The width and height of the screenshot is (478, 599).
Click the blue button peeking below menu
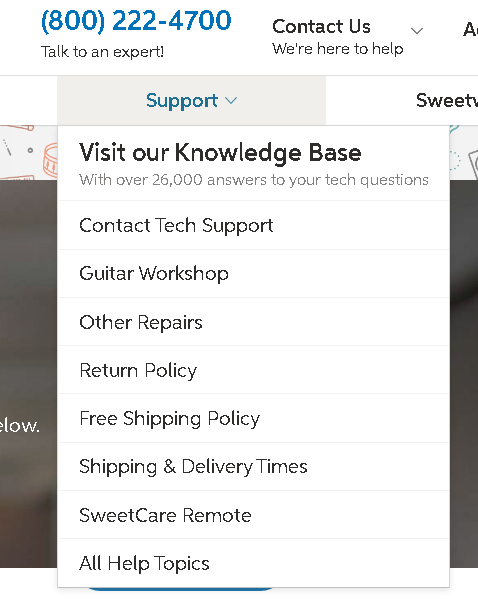(180, 589)
